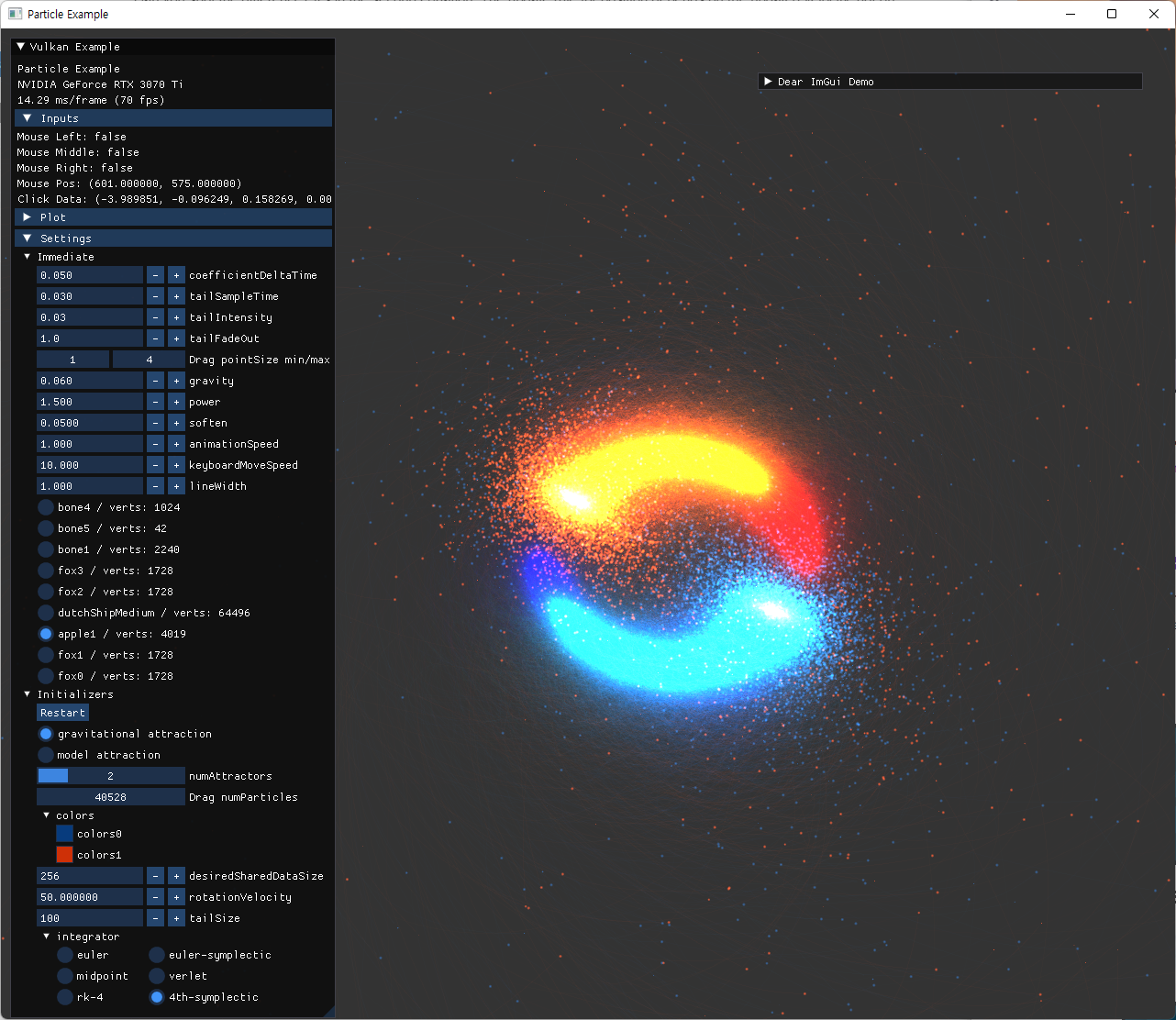Viewport: 1176px width, 1020px height.
Task: Click the Vulkan Example window resize grip
Action: (x=329, y=1011)
